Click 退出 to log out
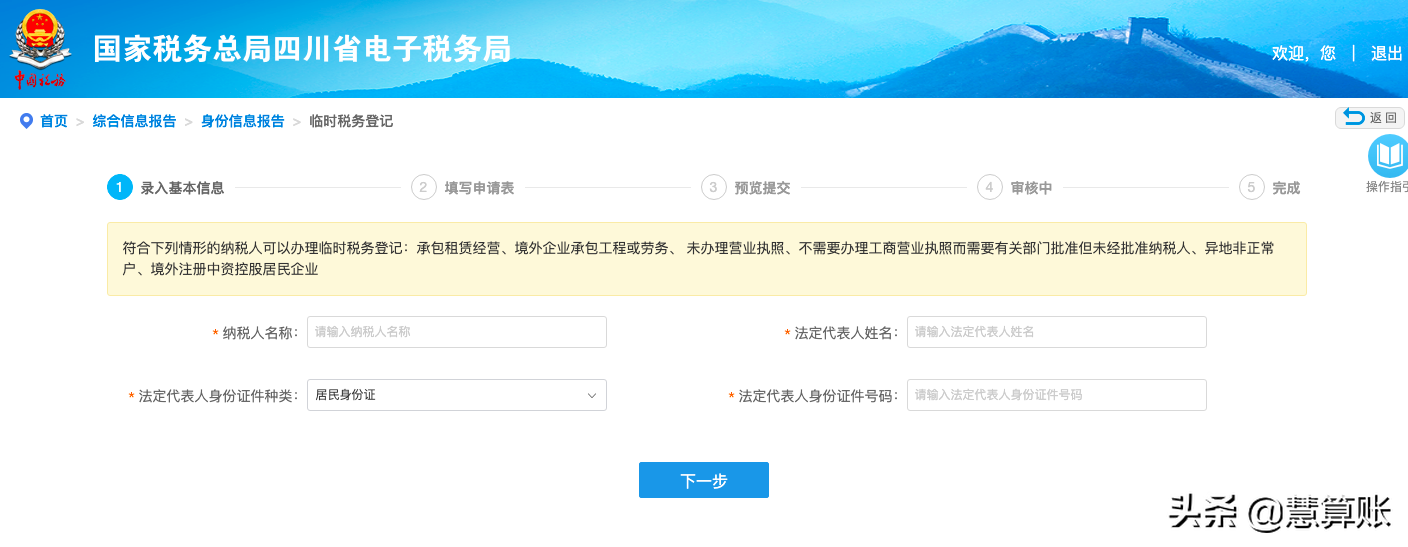Viewport: 1408px width, 547px height. click(x=1387, y=53)
